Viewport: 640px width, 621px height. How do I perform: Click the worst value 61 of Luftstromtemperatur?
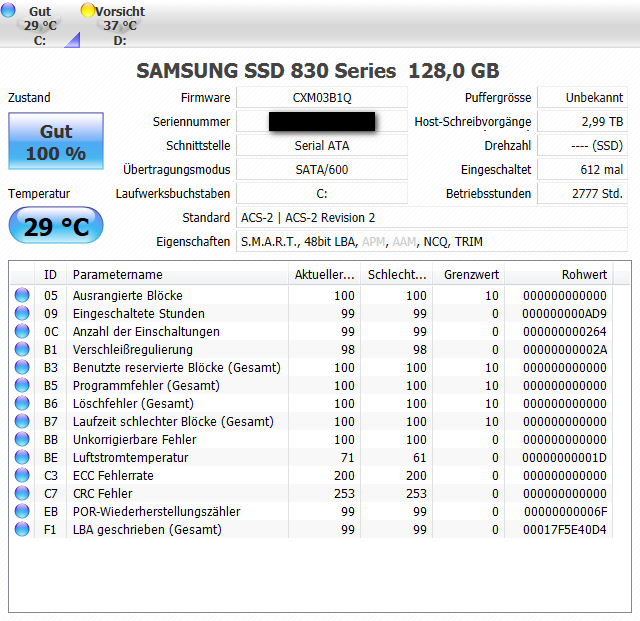(x=420, y=458)
